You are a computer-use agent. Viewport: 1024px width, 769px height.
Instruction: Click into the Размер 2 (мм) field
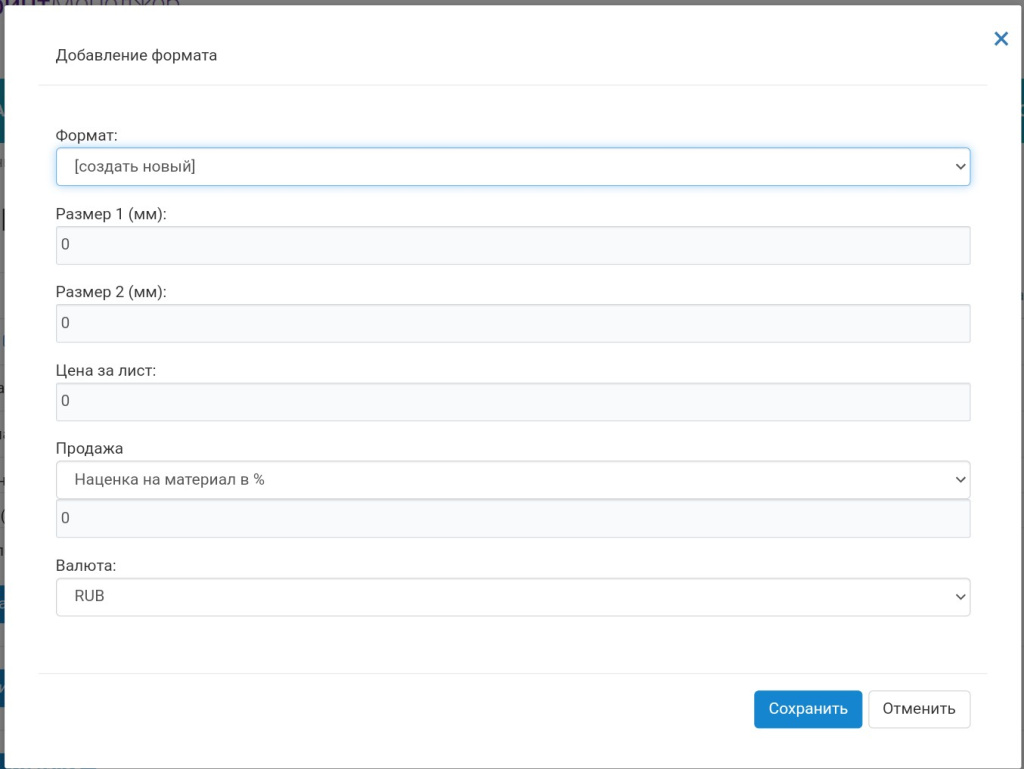(x=512, y=323)
